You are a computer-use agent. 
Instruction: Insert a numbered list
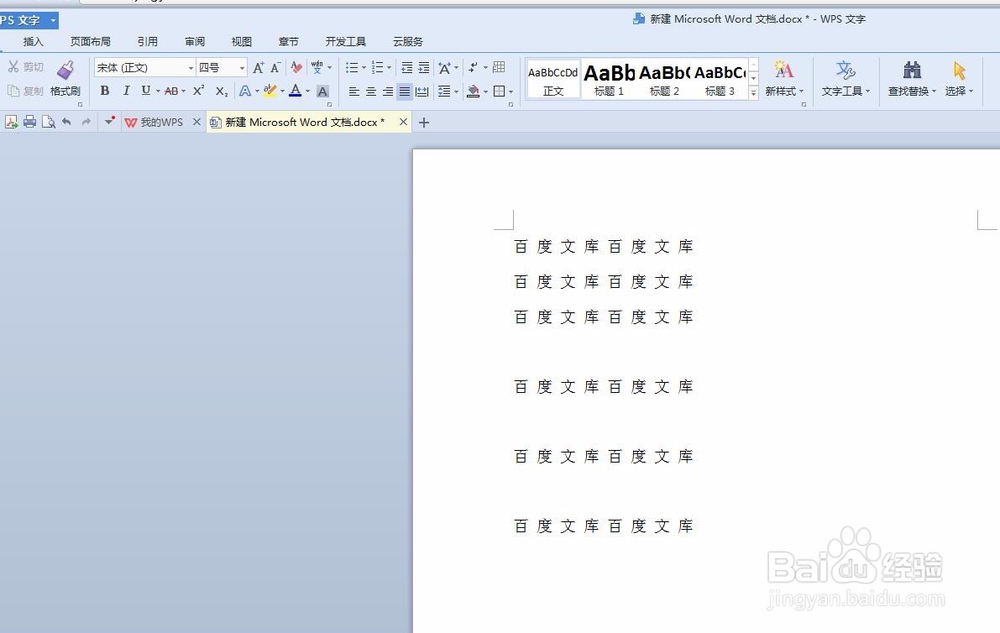378,68
